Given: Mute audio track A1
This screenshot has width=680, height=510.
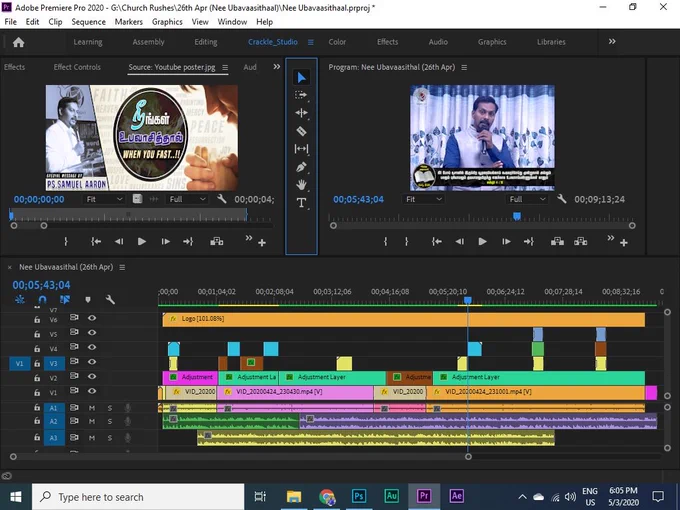Looking at the screenshot, I should click(92, 408).
